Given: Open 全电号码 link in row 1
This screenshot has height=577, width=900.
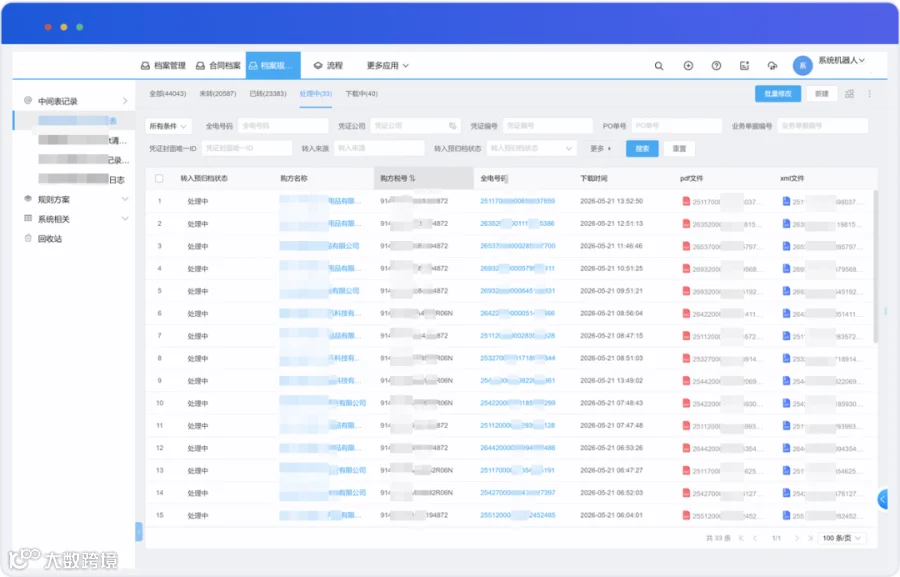Looking at the screenshot, I should coord(517,201).
